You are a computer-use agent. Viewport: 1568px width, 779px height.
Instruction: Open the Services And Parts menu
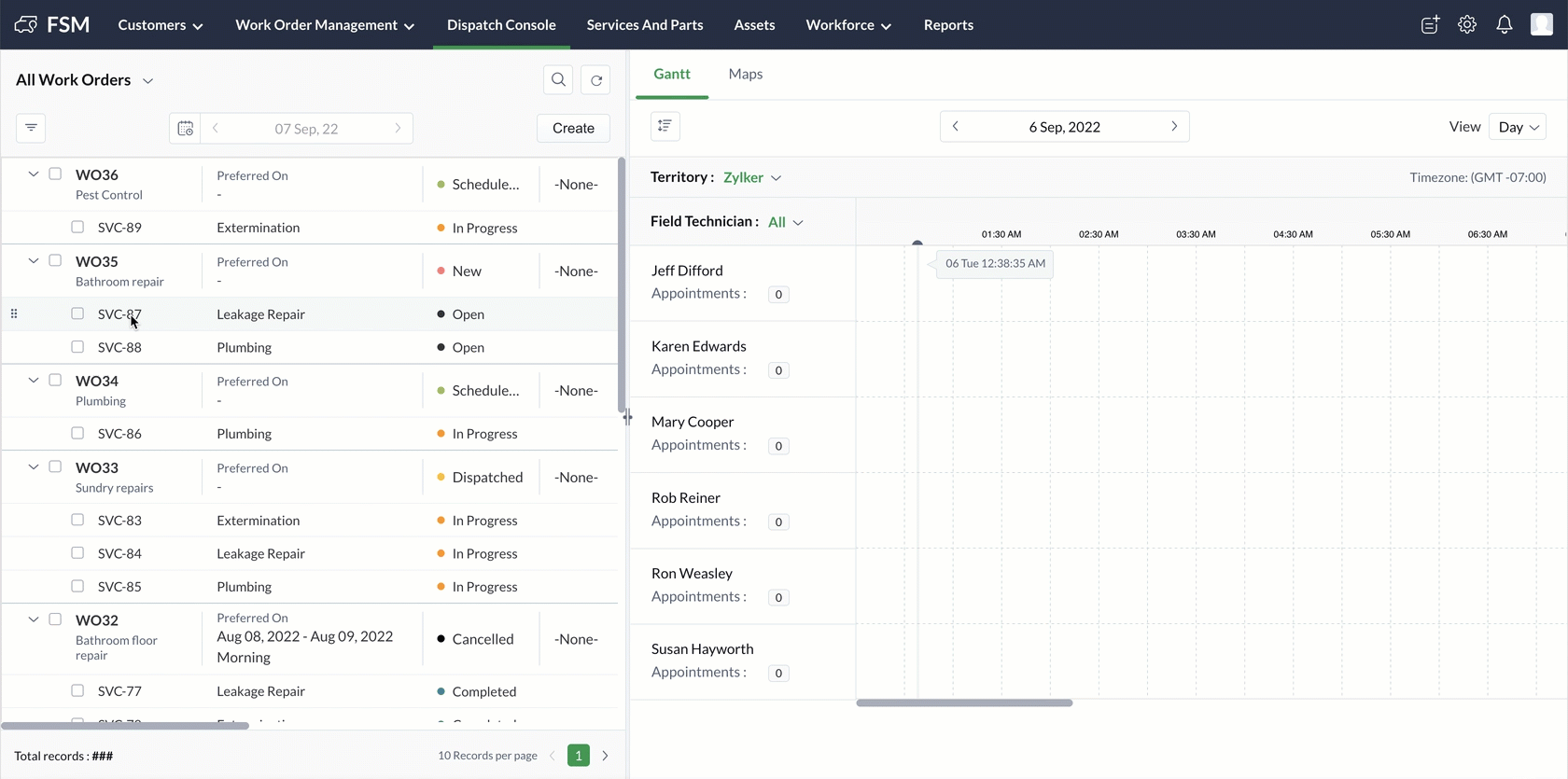[645, 25]
